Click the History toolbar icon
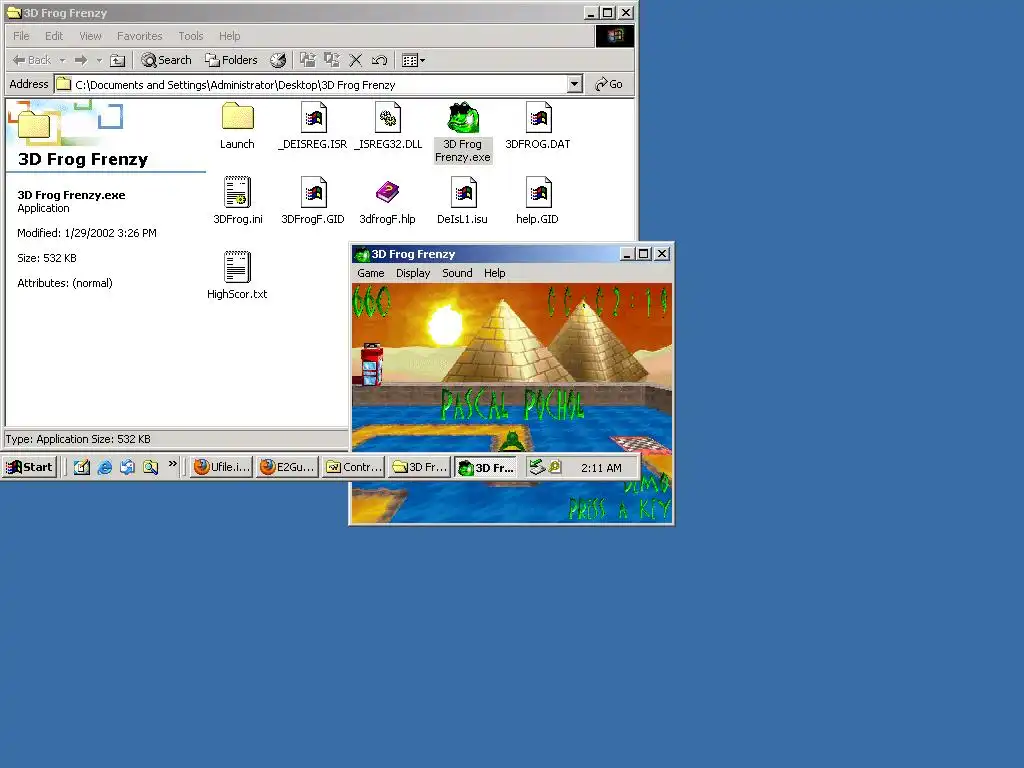Screen dimensions: 1024x768 tap(278, 61)
